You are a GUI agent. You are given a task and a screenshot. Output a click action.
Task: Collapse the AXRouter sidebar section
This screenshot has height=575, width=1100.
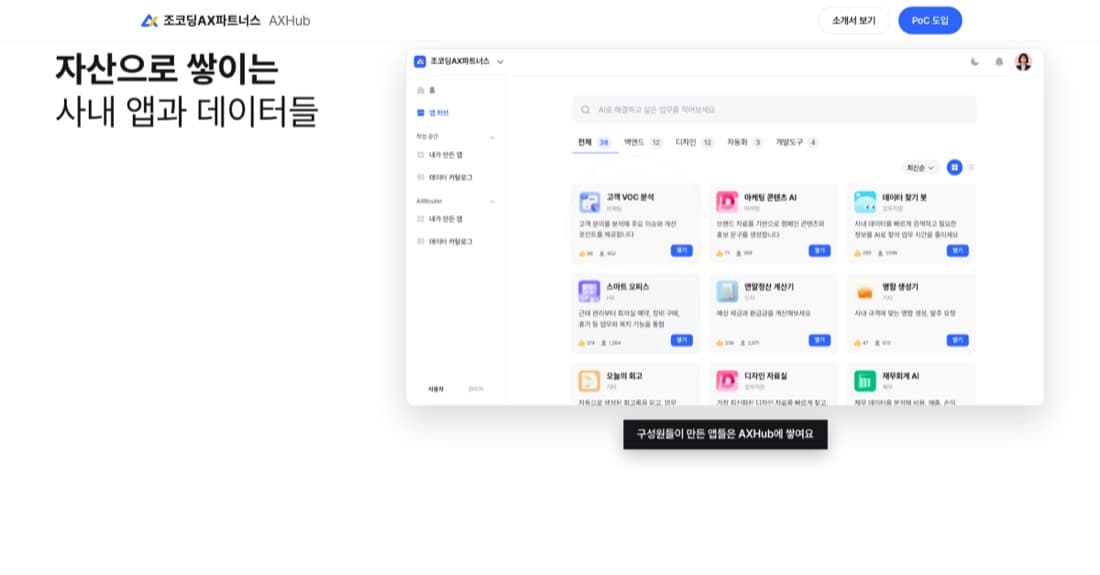[x=492, y=201]
